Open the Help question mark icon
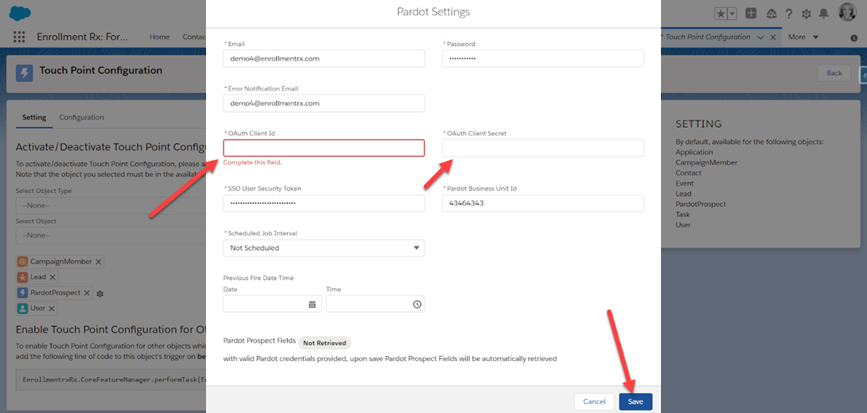The height and width of the screenshot is (413, 867). click(x=790, y=12)
